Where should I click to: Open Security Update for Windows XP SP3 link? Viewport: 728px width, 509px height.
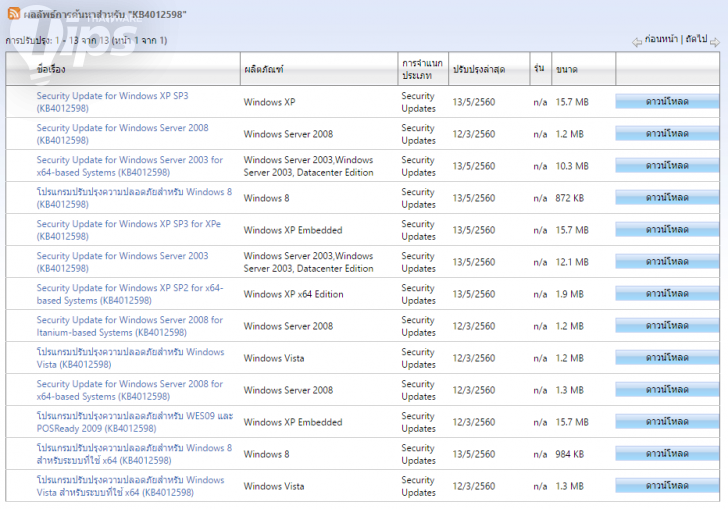click(112, 102)
